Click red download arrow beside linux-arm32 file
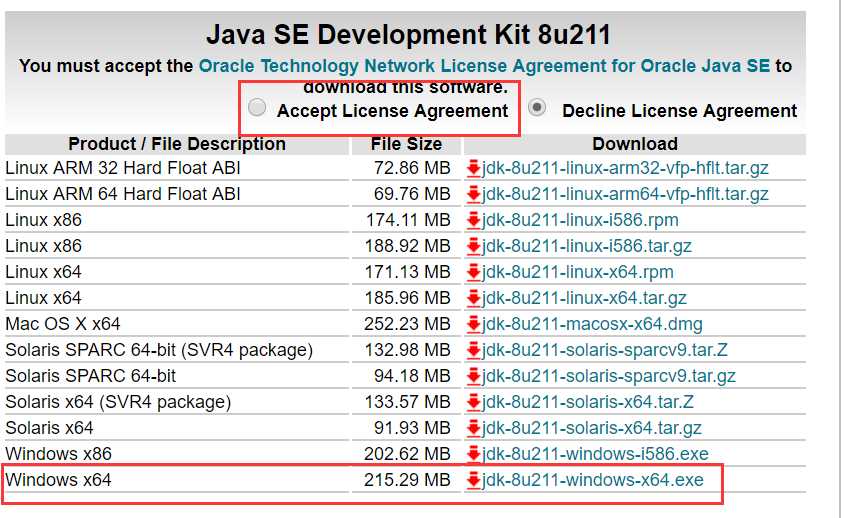 tap(473, 168)
